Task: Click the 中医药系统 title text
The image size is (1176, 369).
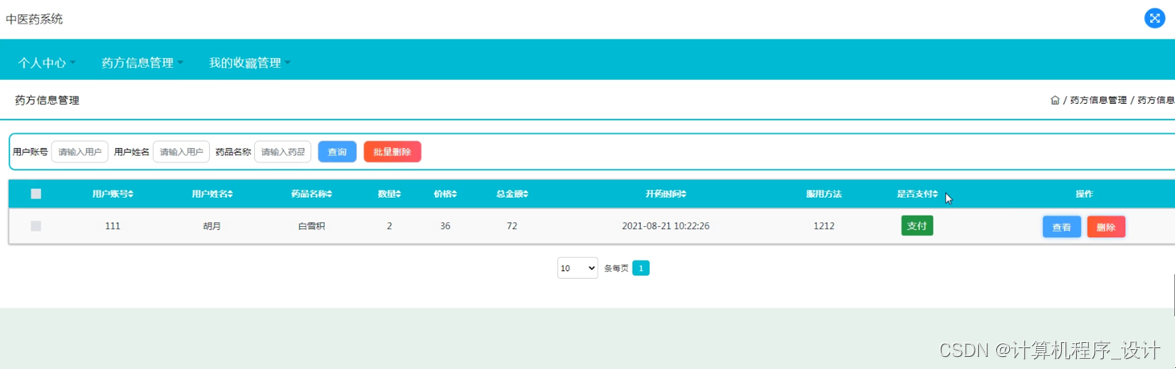Action: pos(34,20)
